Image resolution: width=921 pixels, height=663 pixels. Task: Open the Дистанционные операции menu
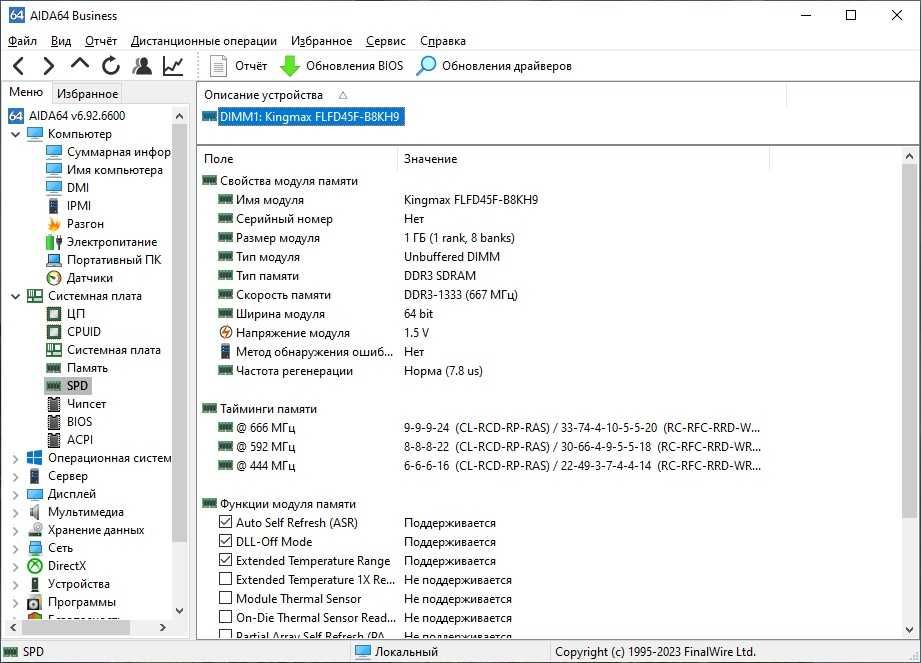tap(204, 41)
